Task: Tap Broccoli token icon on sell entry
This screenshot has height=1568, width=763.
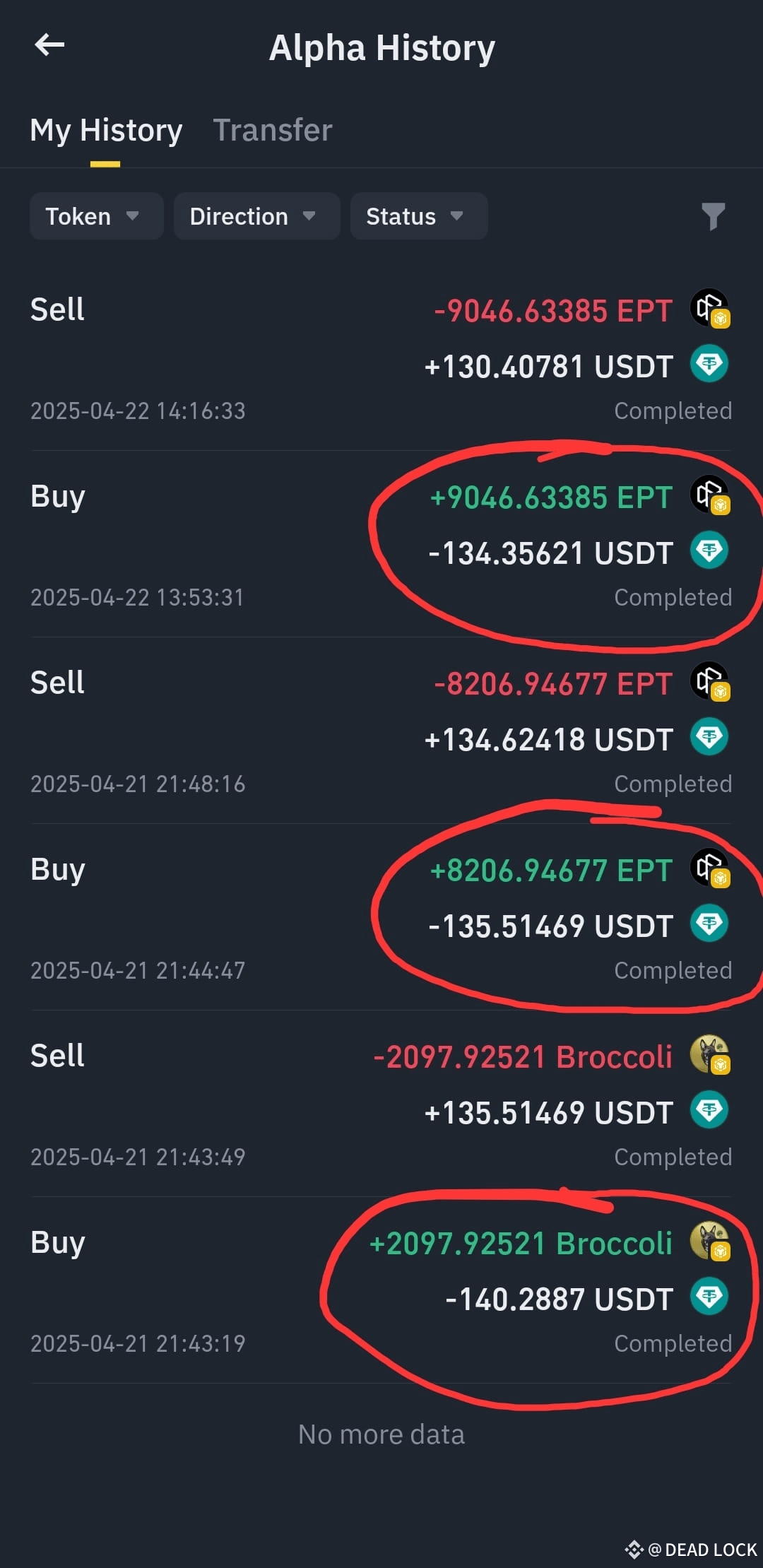Action: [710, 1054]
